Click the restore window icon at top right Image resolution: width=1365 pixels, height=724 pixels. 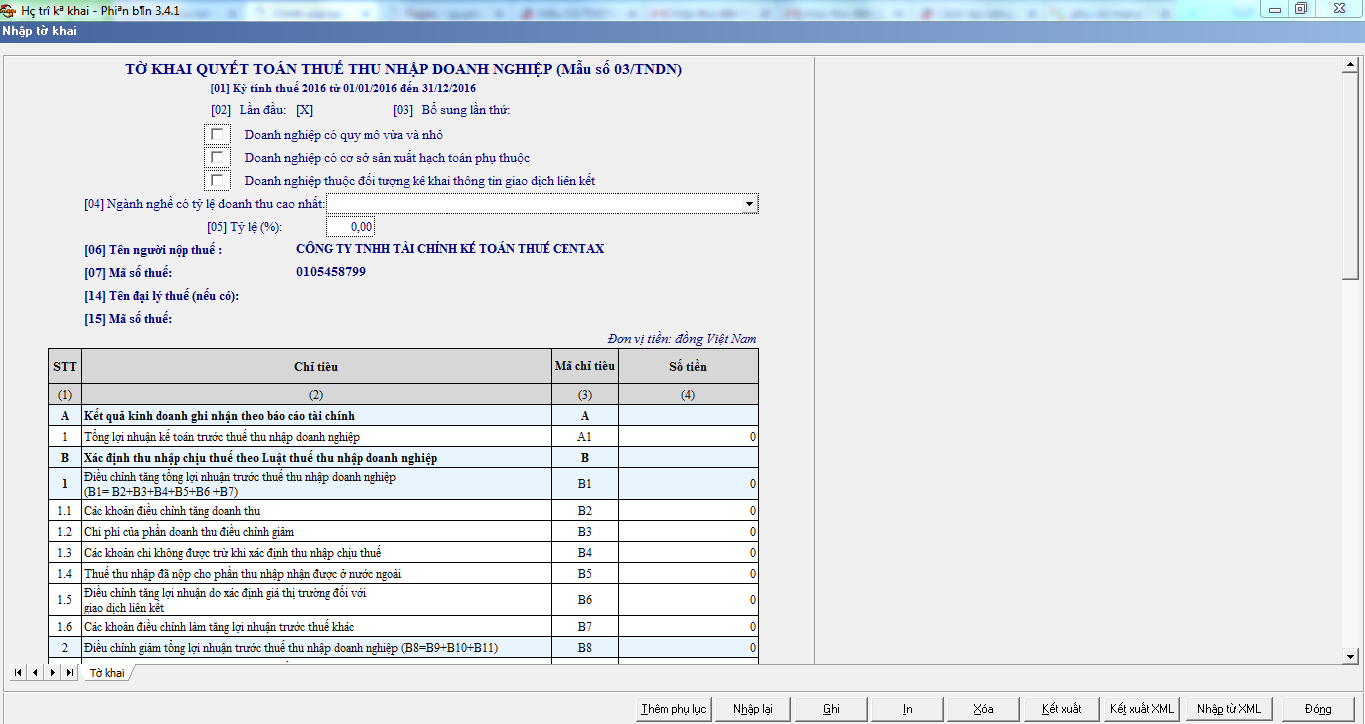tap(1300, 9)
